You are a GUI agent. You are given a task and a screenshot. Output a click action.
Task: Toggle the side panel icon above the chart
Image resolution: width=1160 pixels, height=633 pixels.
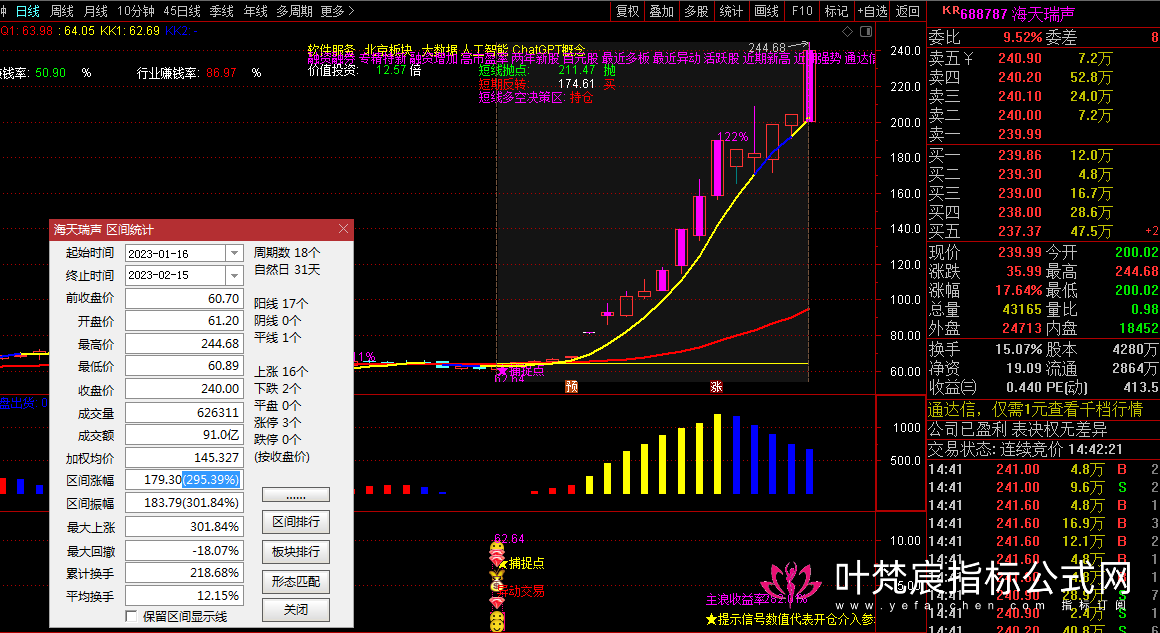(866, 31)
